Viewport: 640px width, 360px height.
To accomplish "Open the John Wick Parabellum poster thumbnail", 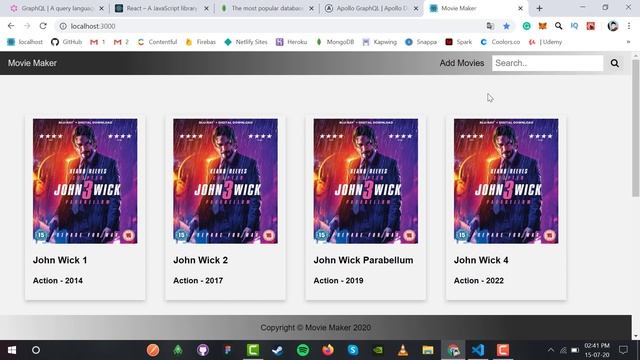I will point(366,181).
